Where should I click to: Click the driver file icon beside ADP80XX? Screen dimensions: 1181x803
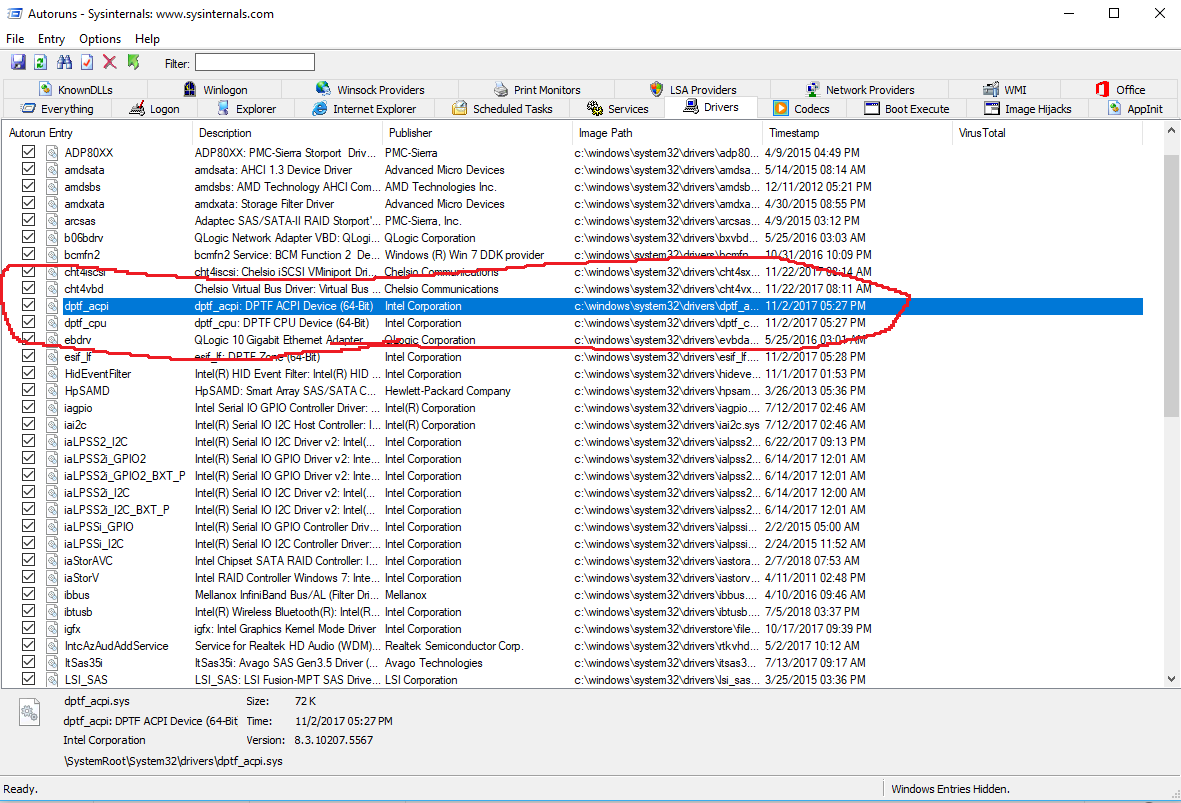coord(52,153)
